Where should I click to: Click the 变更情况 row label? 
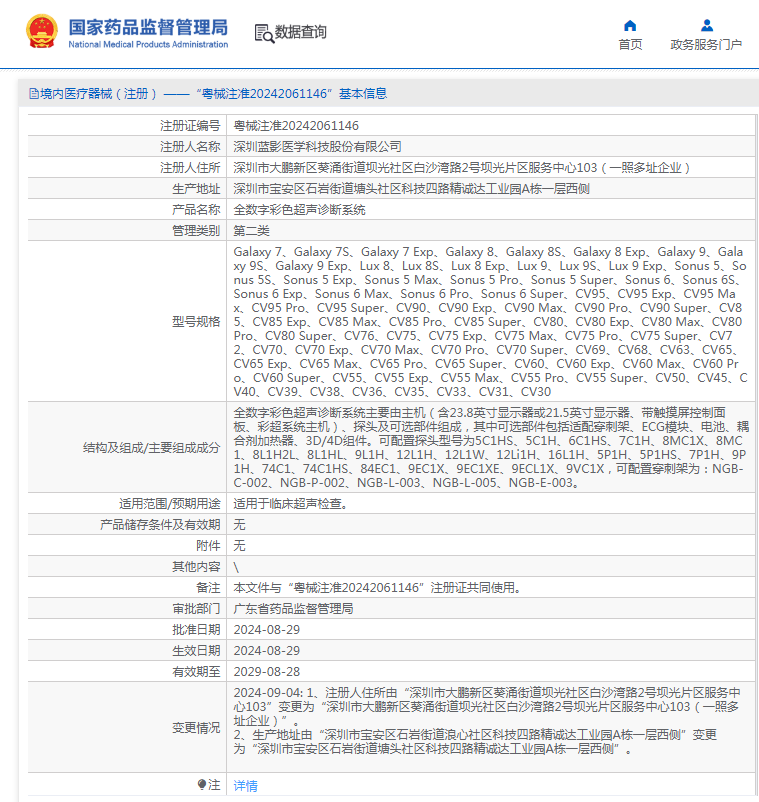tap(195, 727)
